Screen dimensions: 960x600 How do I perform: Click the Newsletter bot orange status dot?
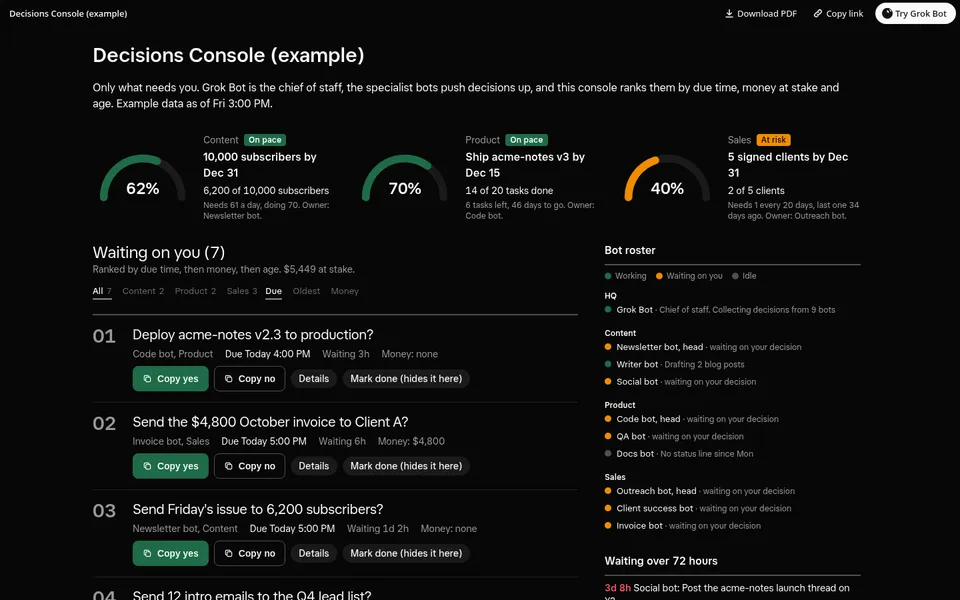(x=608, y=347)
